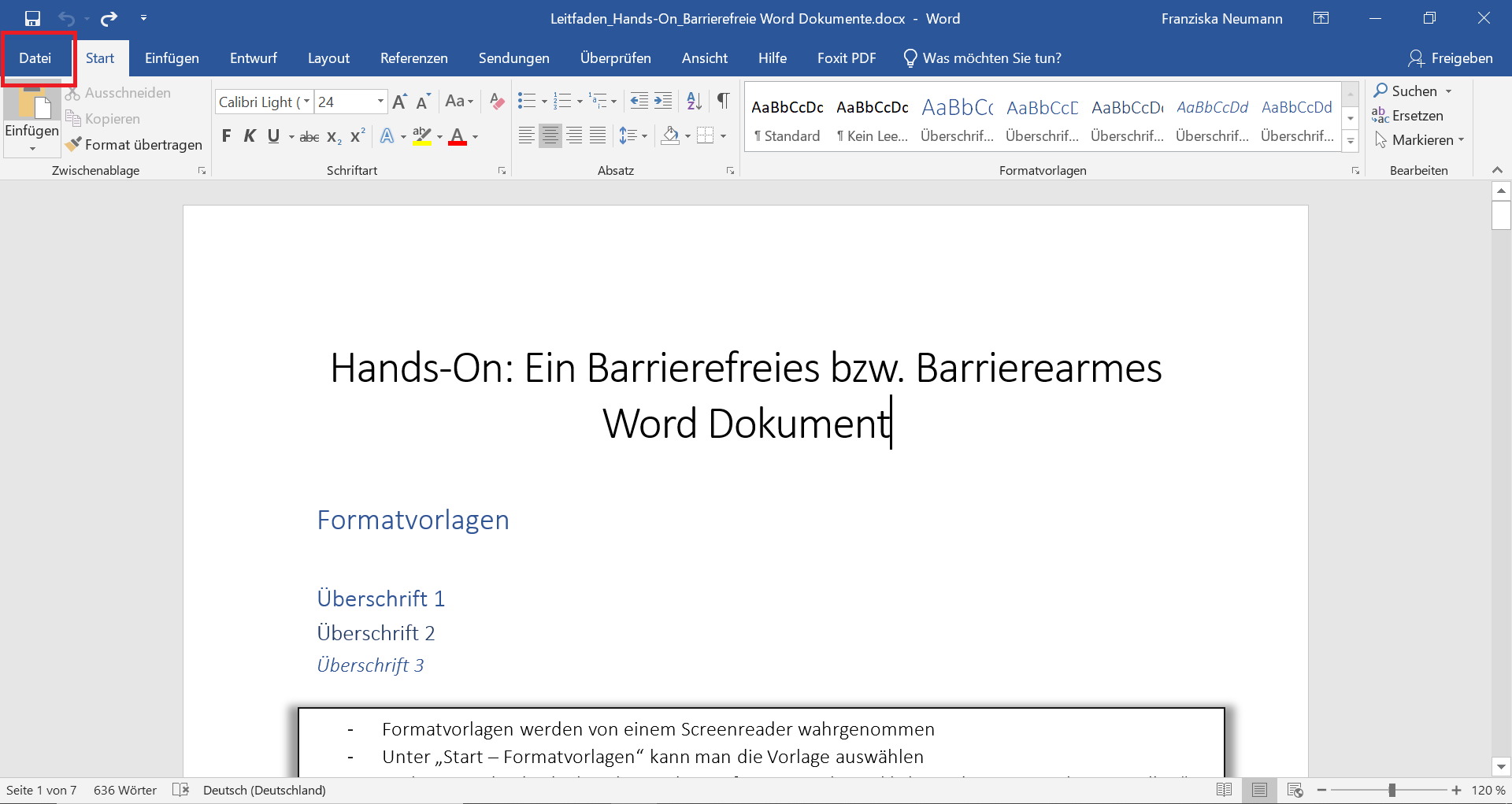Open the Kopieren copy icon
The height and width of the screenshot is (804, 1512).
(73, 118)
